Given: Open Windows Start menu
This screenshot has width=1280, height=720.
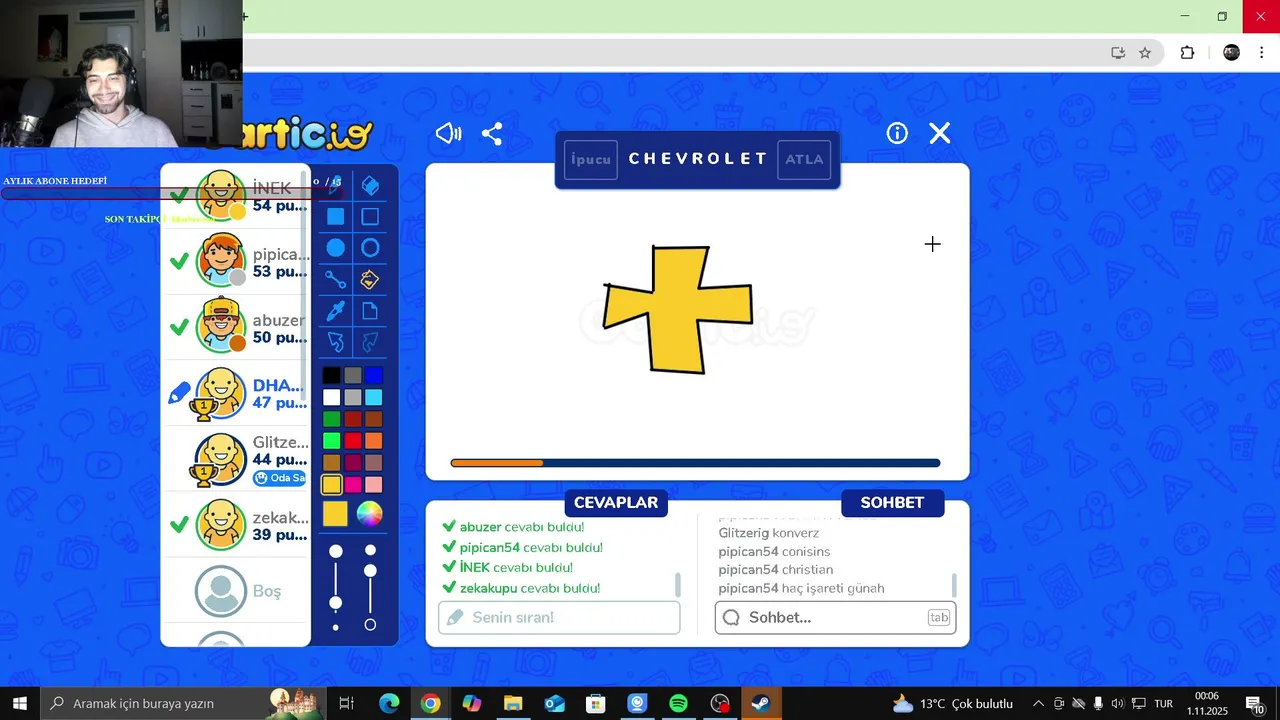Looking at the screenshot, I should 19,703.
